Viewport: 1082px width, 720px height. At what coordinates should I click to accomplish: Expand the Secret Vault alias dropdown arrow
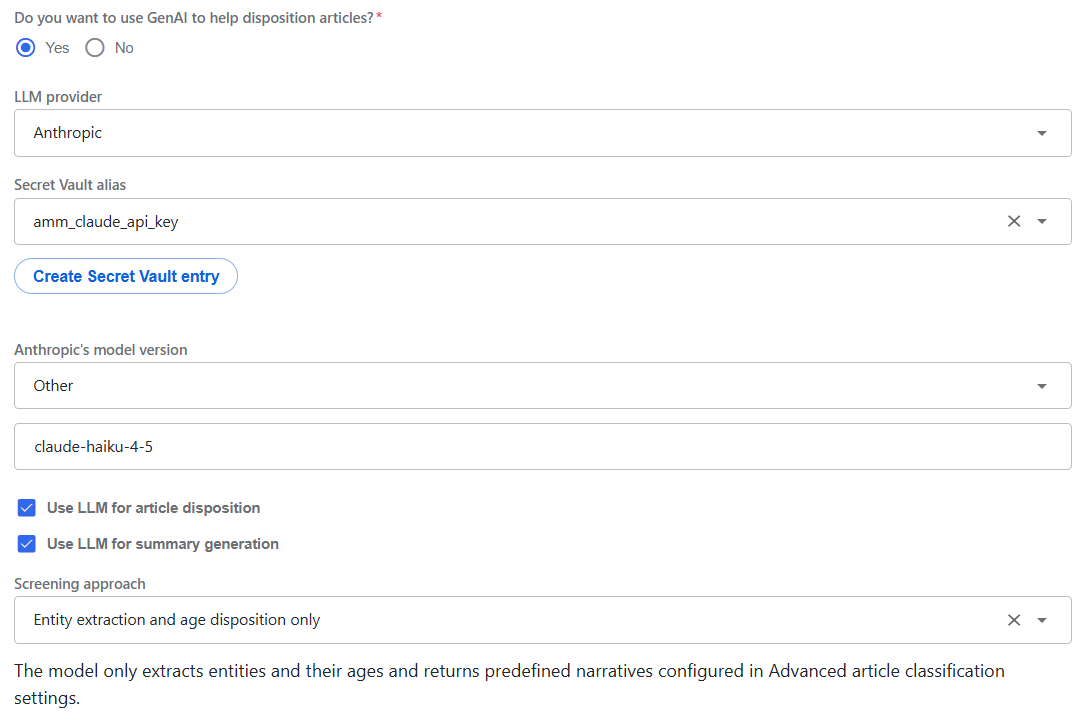pos(1041,222)
